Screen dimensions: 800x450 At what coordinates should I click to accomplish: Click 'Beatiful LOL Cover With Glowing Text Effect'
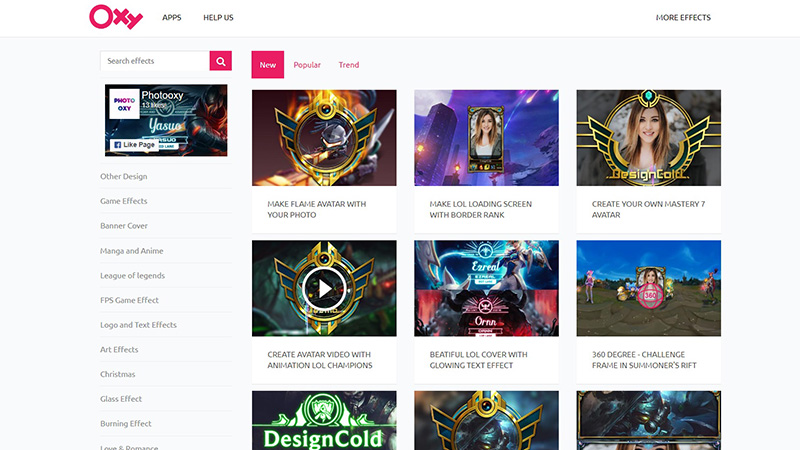point(478,360)
